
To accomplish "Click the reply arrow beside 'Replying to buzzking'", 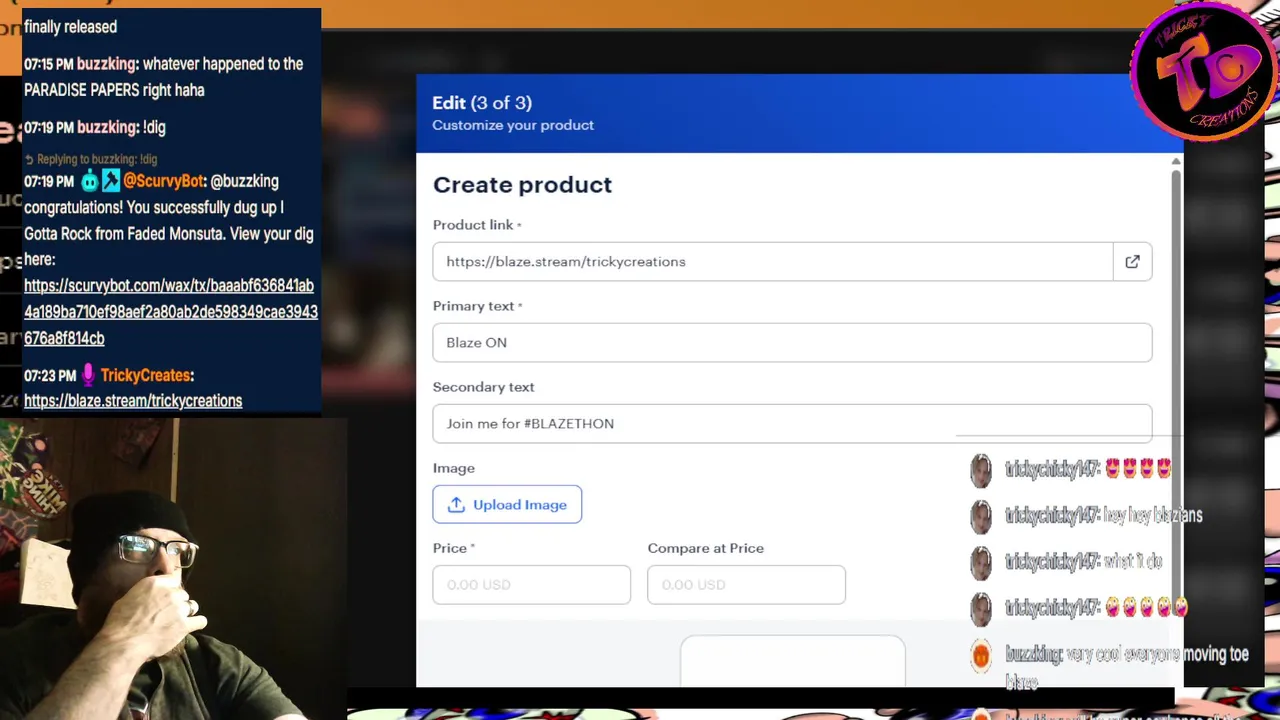I will [x=29, y=159].
